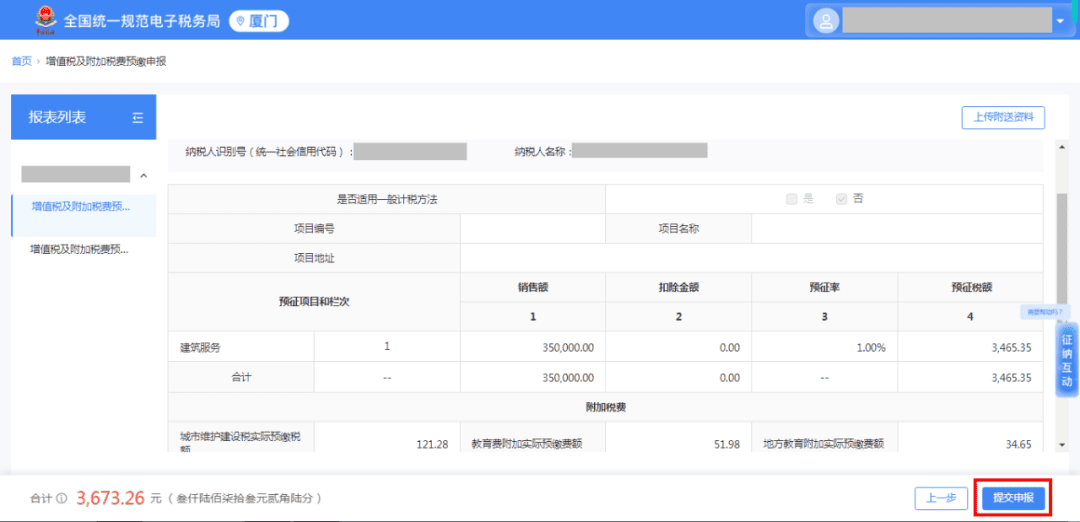Collapse the 报表列表 panel via menu icon

[x=138, y=118]
